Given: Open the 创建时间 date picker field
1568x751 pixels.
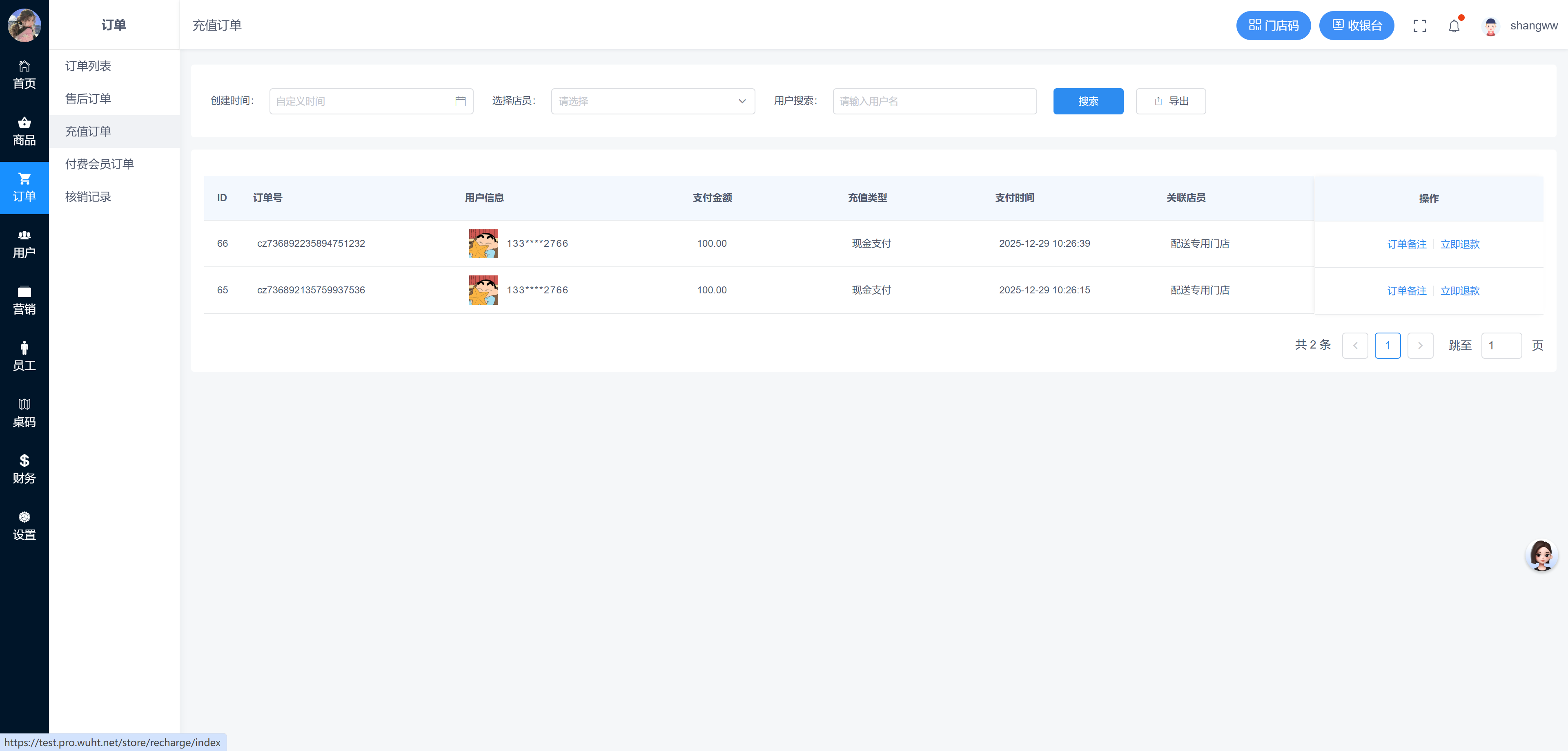Looking at the screenshot, I should coord(371,101).
